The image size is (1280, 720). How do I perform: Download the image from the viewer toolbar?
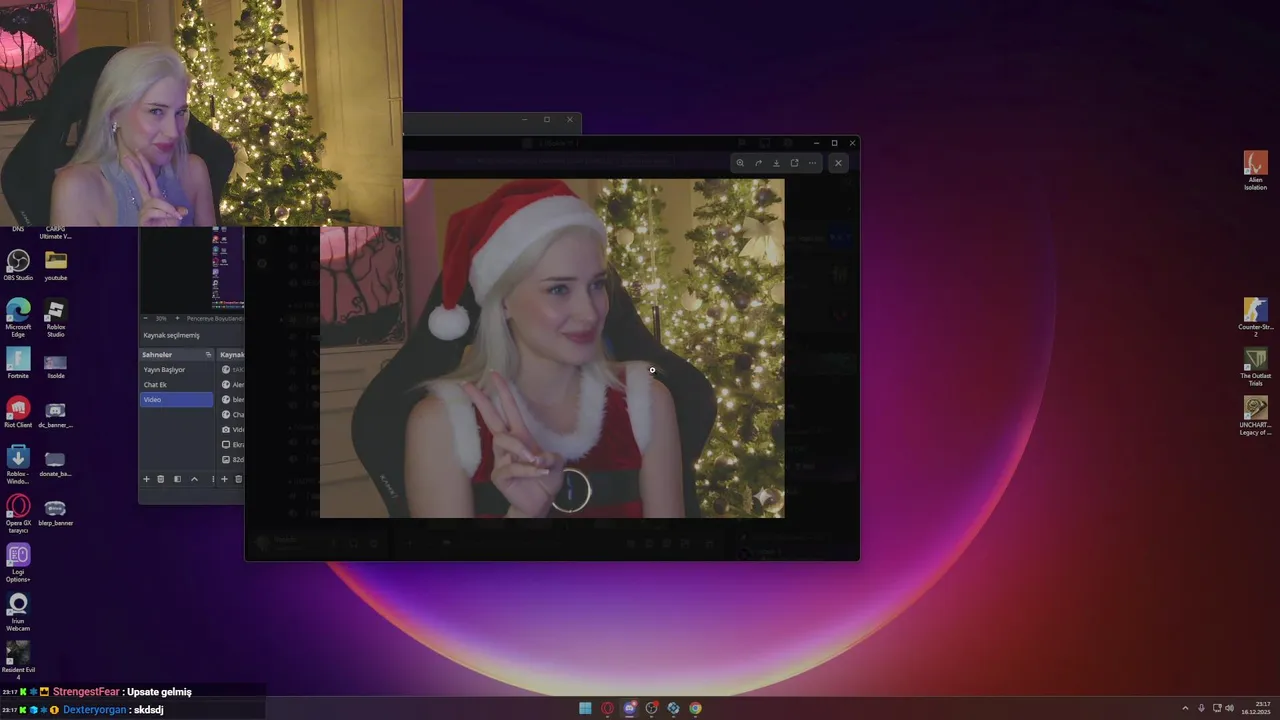tap(776, 163)
